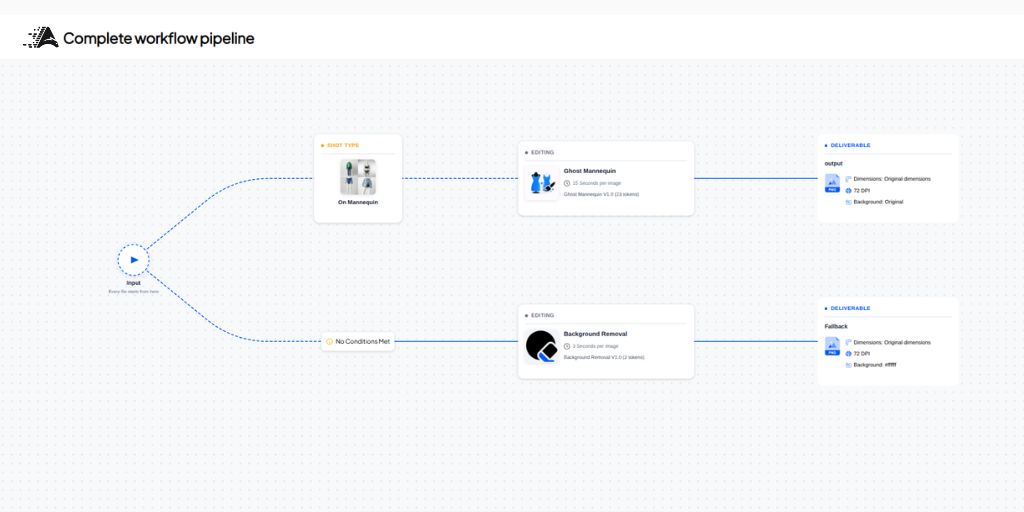Click the background icon in Fallback deliverable
The image size is (1024, 512).
[848, 365]
